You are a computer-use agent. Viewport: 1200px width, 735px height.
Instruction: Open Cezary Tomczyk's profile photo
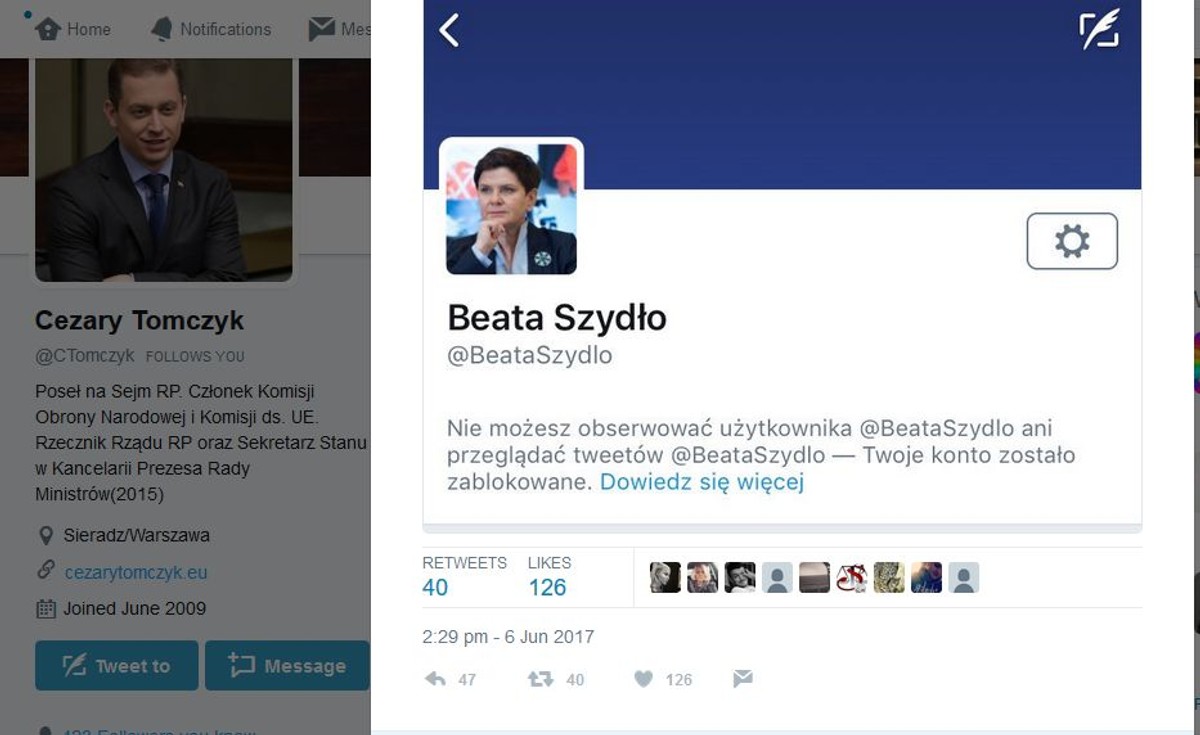[x=164, y=168]
